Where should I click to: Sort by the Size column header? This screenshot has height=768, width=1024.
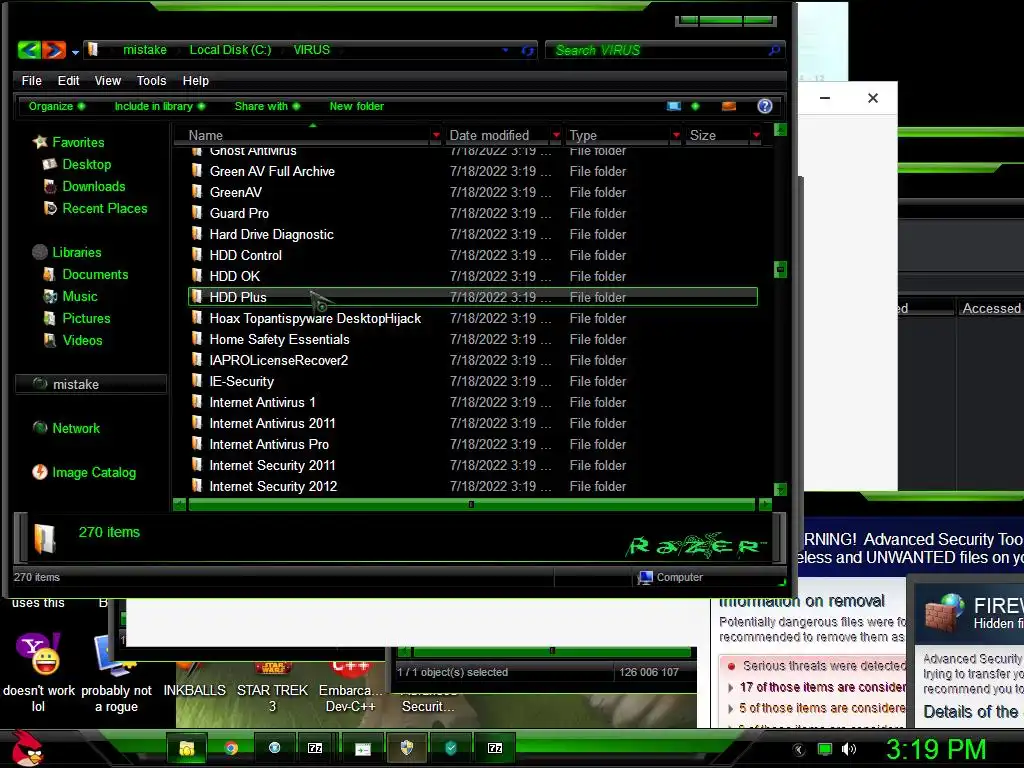[703, 135]
